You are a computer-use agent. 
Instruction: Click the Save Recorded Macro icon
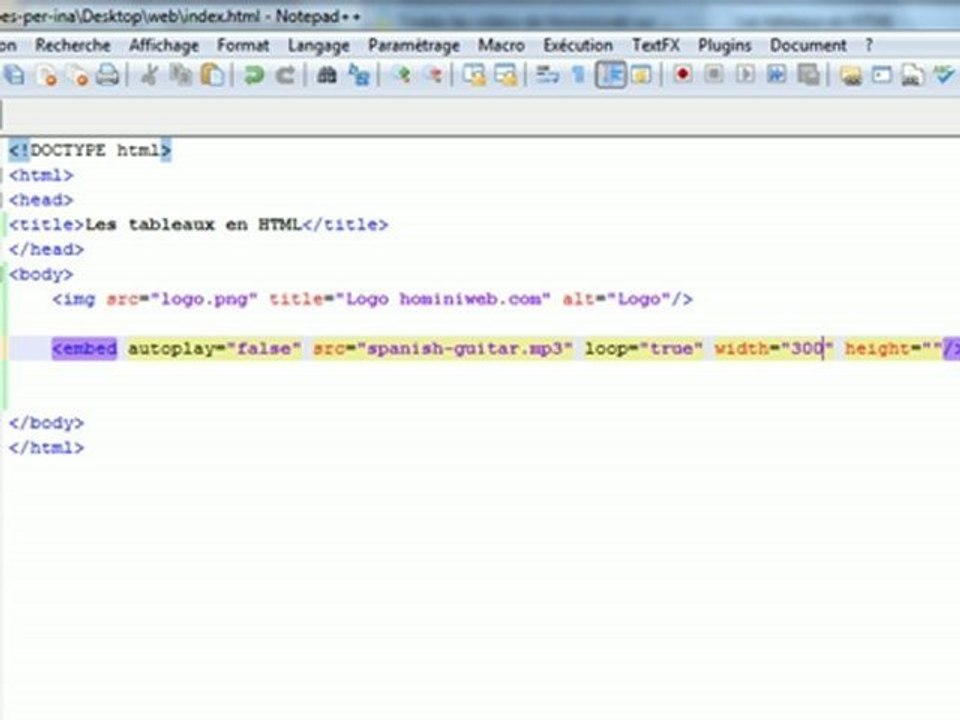coord(808,75)
